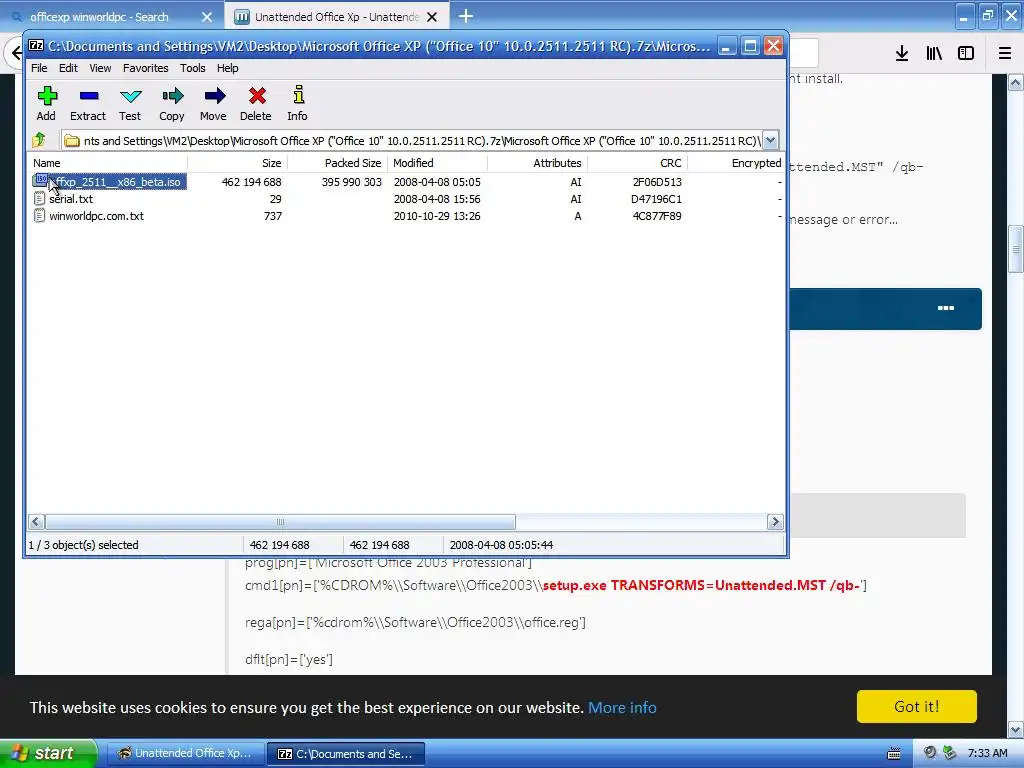Switch to Unattended Office Xp taskbar button
Screen dimensions: 1024x768
(185, 753)
